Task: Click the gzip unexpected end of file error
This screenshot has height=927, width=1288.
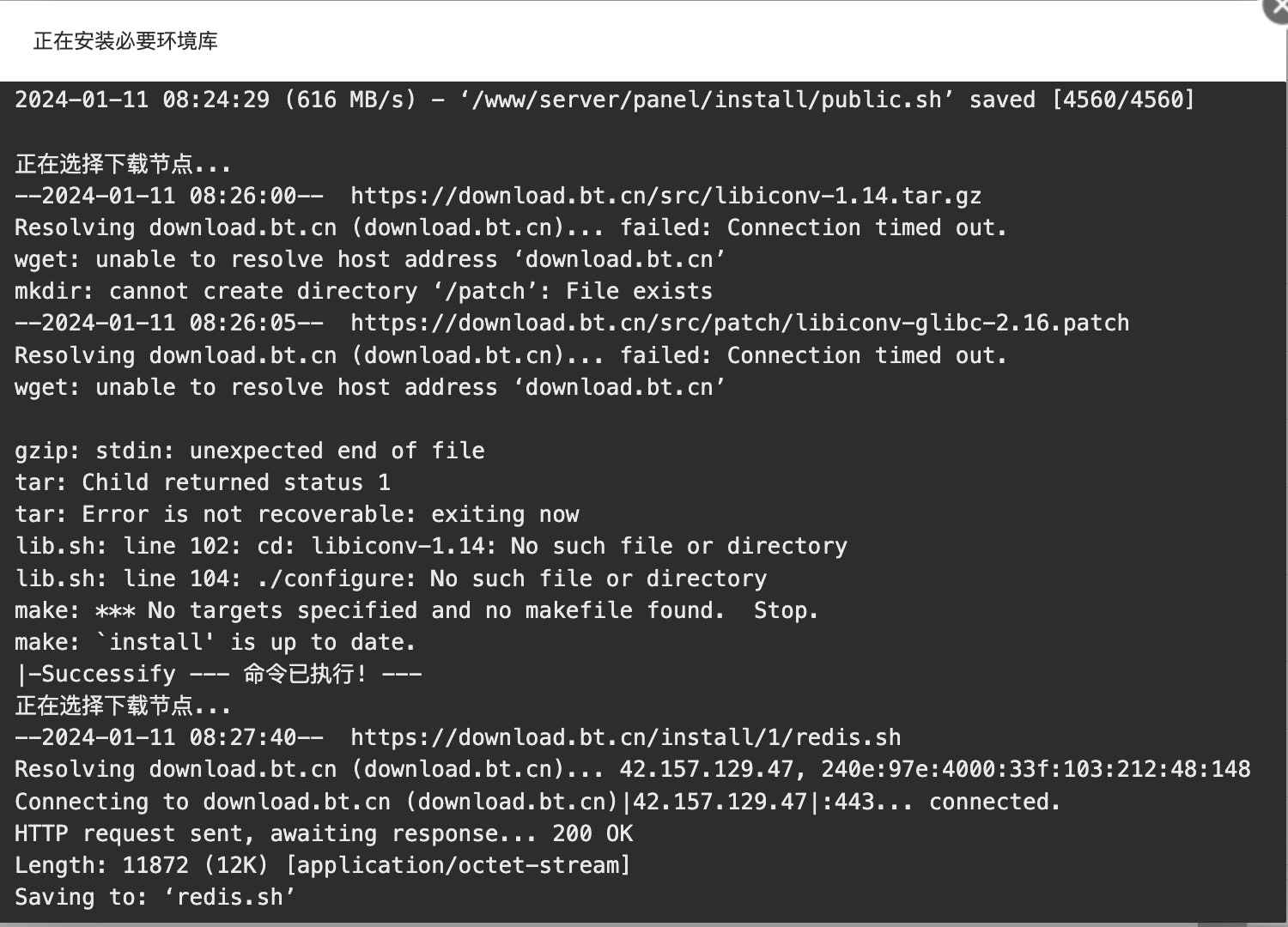Action: pyautogui.click(x=249, y=451)
